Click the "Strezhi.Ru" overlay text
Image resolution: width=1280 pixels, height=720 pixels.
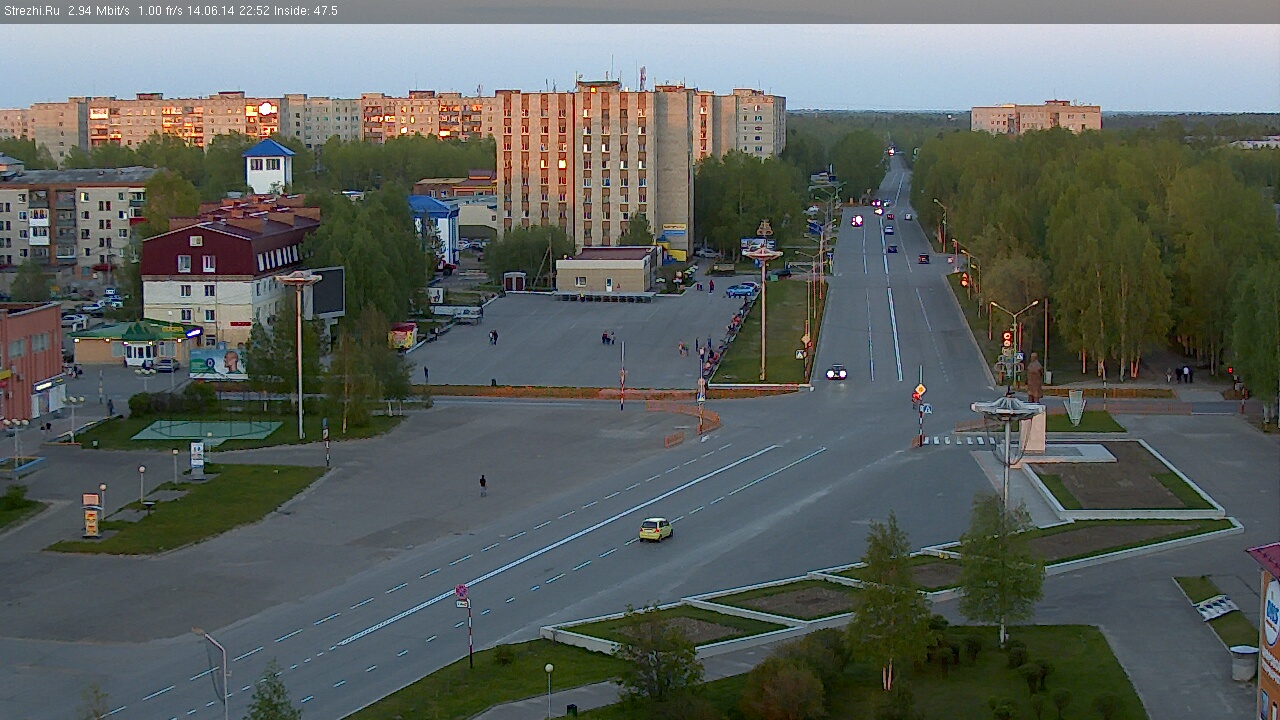point(31,11)
